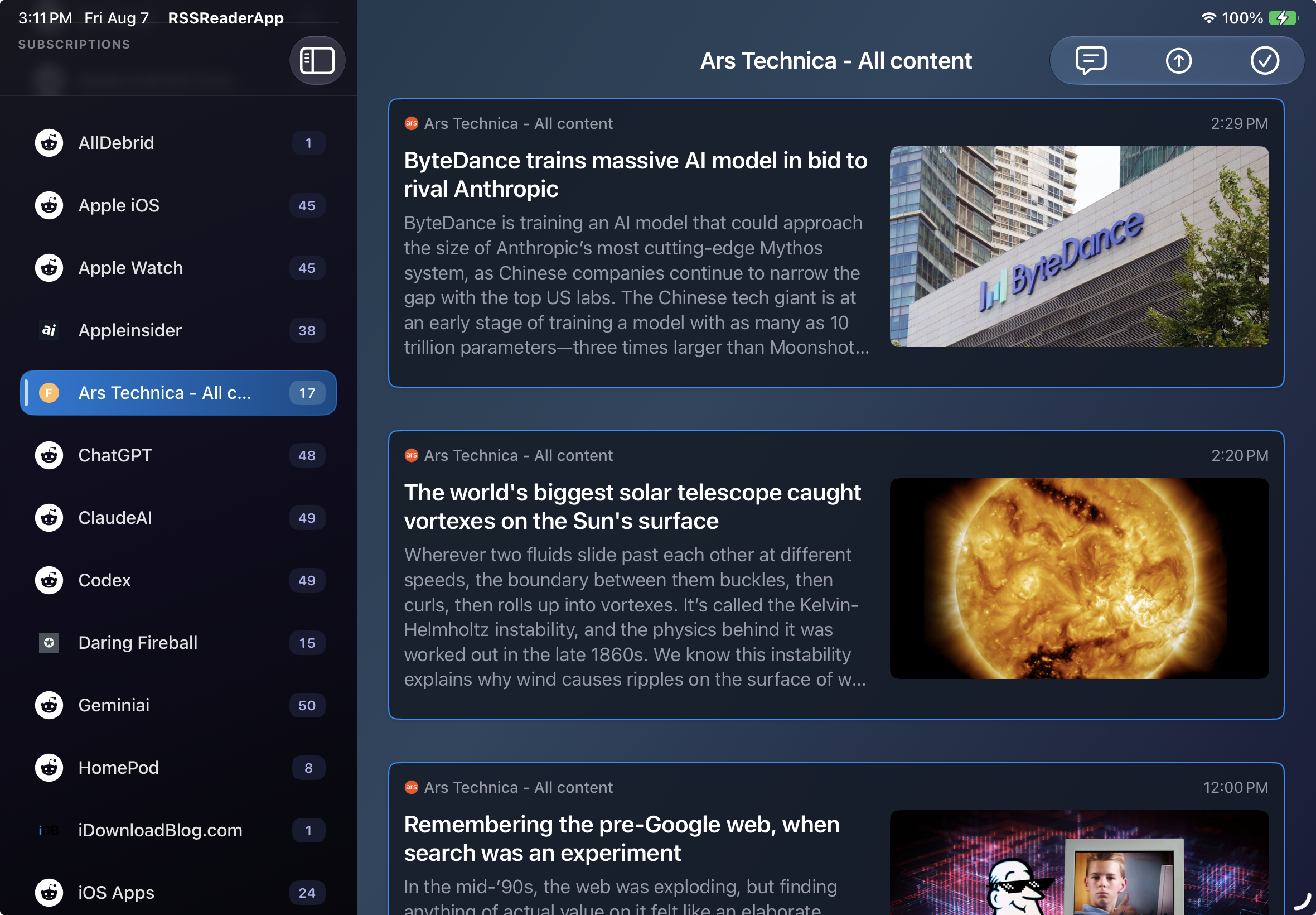Viewport: 1316px width, 915px height.
Task: Click the Daring Fireball star icon
Action: [x=49, y=643]
